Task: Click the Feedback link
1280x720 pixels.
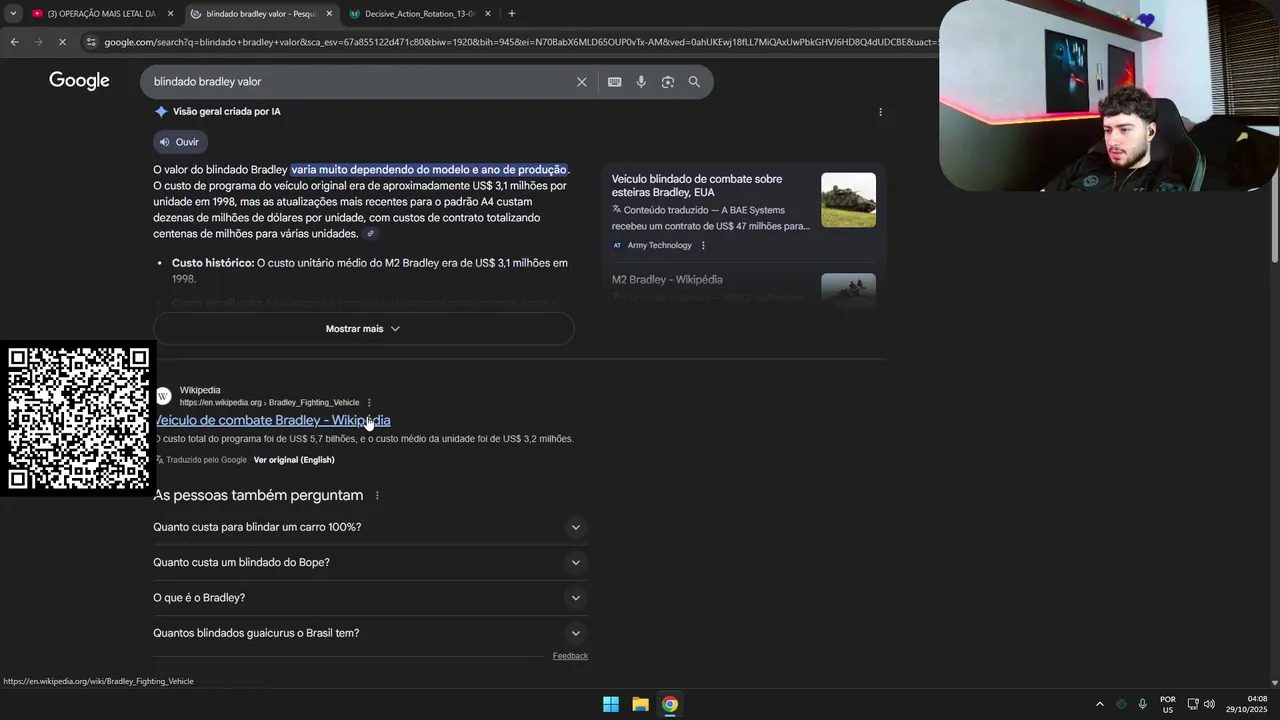Action: pyautogui.click(x=570, y=656)
